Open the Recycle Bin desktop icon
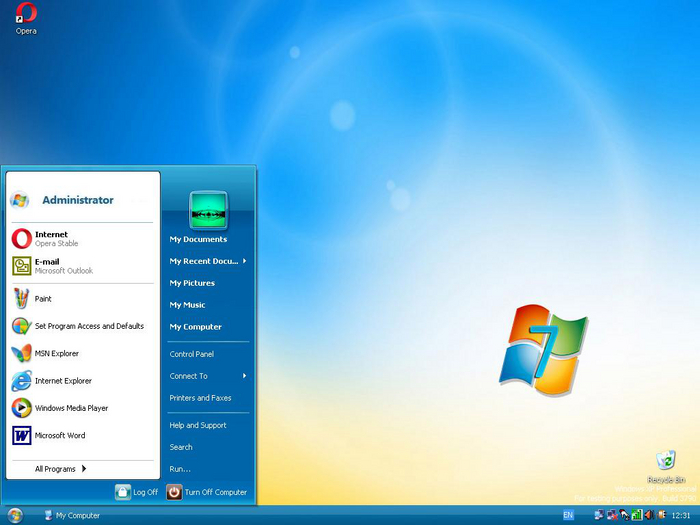The height and width of the screenshot is (525, 700). (x=665, y=461)
